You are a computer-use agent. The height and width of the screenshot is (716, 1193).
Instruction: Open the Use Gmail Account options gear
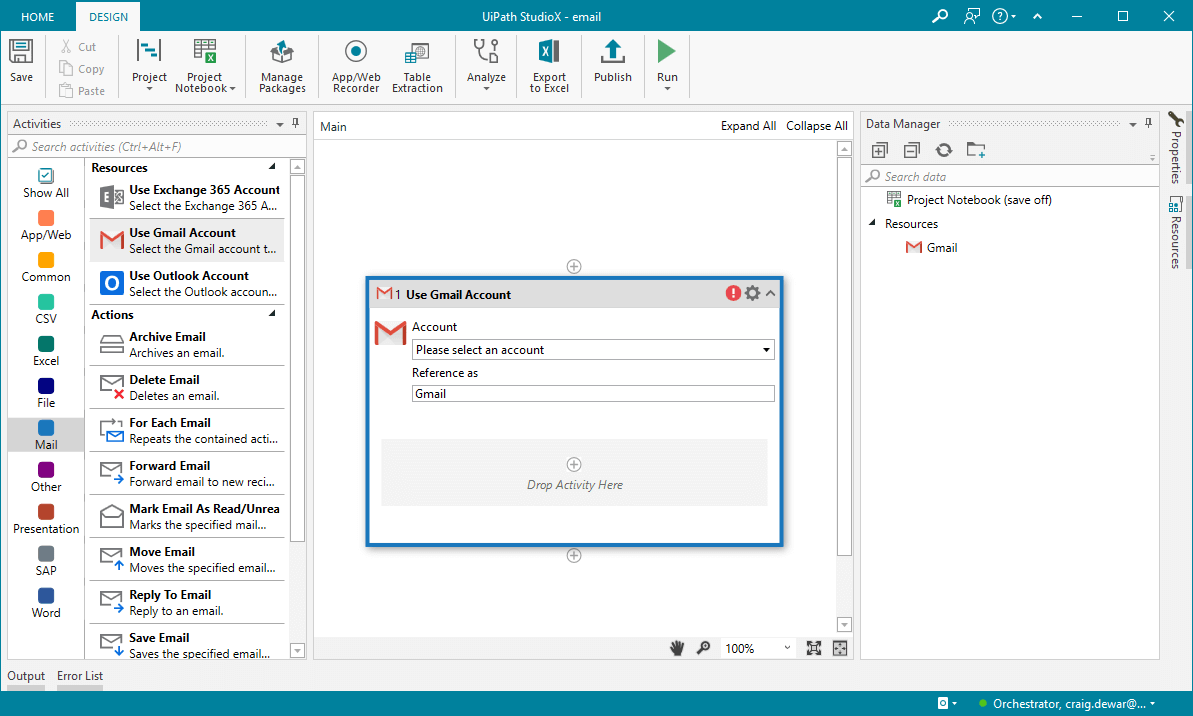pos(752,293)
